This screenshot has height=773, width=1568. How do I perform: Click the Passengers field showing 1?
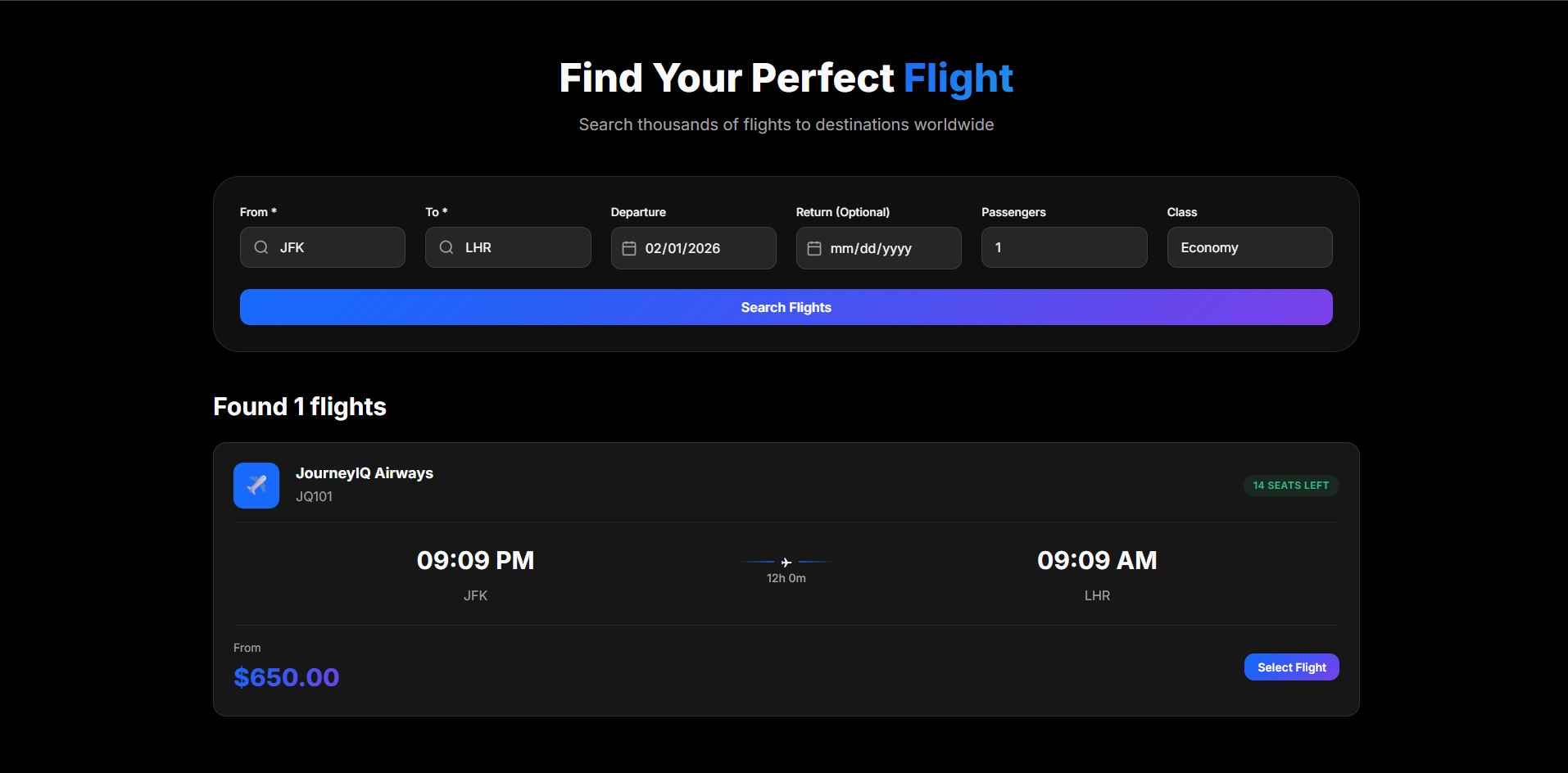click(1063, 247)
